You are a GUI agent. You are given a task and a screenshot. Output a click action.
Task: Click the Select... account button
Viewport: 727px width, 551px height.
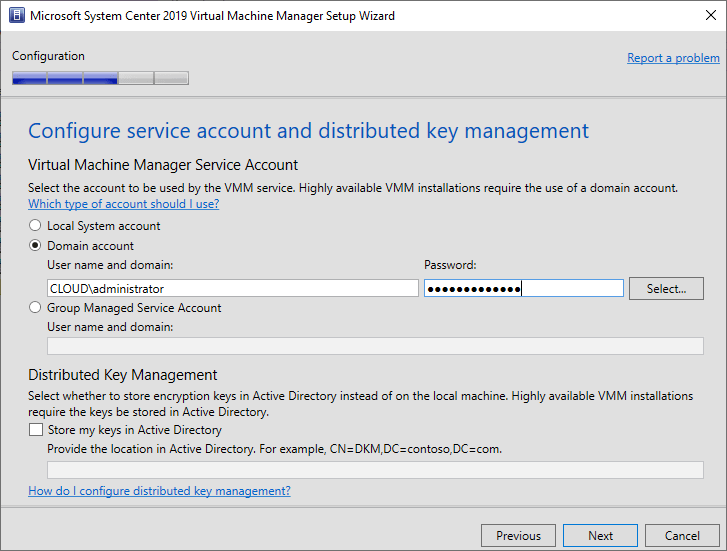(x=666, y=288)
